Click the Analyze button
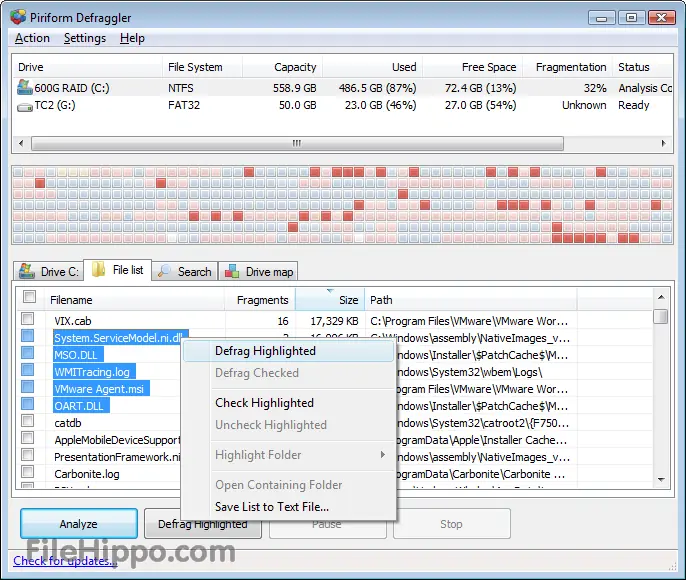The width and height of the screenshot is (686, 580). [x=79, y=524]
